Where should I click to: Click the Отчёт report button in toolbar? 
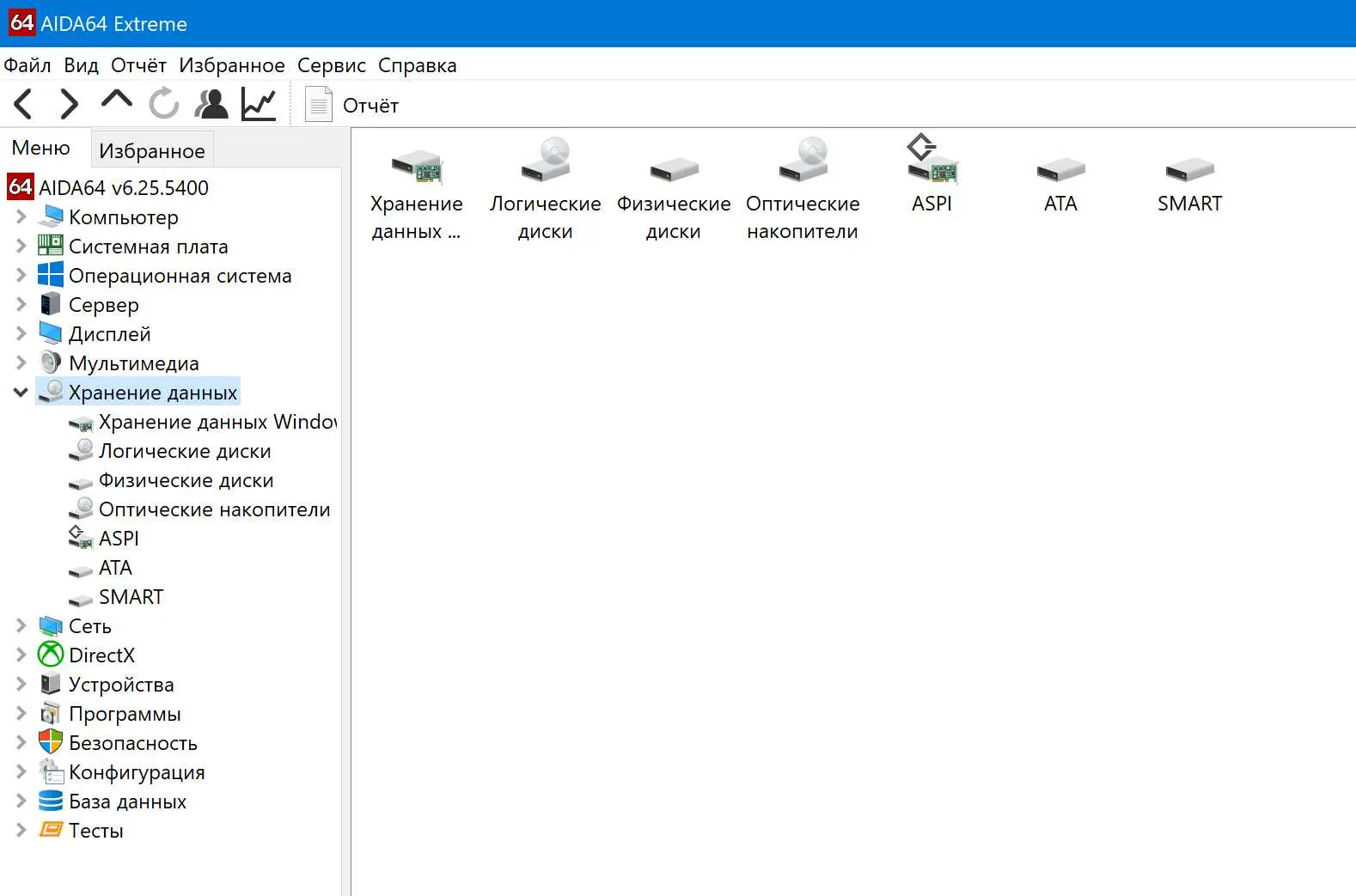tap(352, 105)
